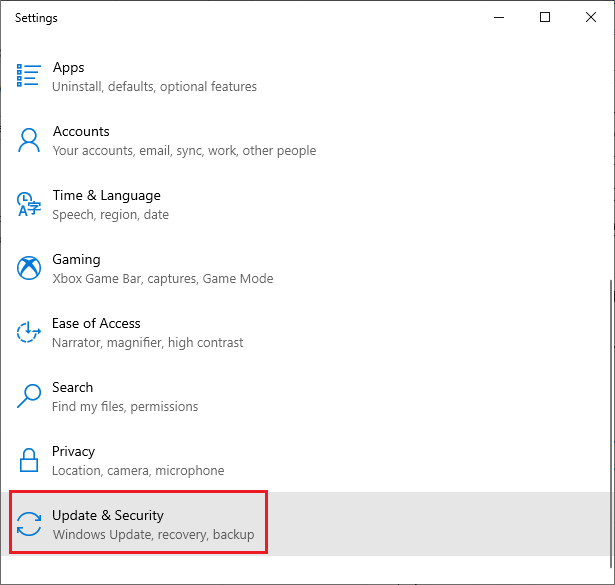Click the Privacy padlock icon
The width and height of the screenshot is (615, 585).
coord(30,460)
